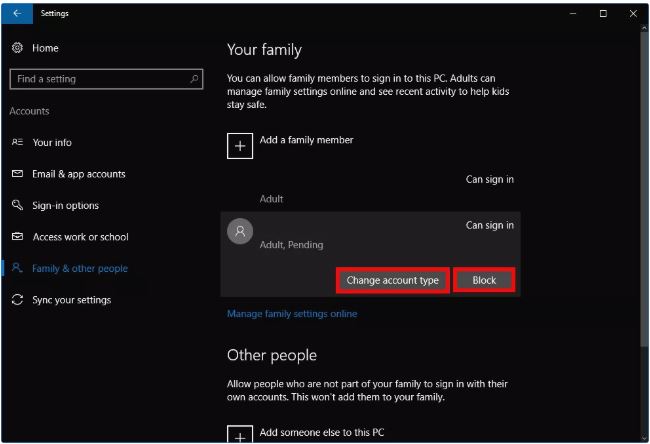
Task: Click the search magnifier icon
Action: tap(194, 78)
